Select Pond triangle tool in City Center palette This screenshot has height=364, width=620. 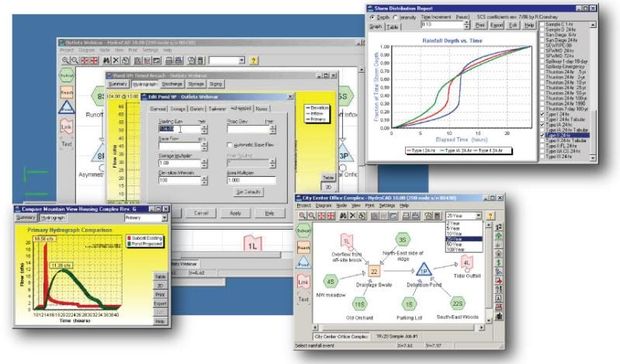click(x=304, y=262)
